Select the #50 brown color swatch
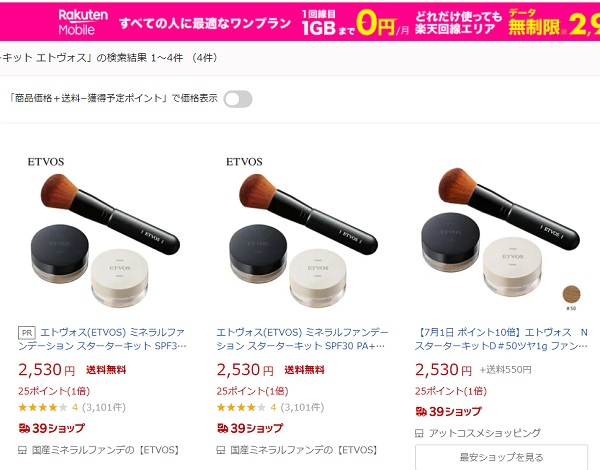The width and height of the screenshot is (600, 470). click(571, 294)
